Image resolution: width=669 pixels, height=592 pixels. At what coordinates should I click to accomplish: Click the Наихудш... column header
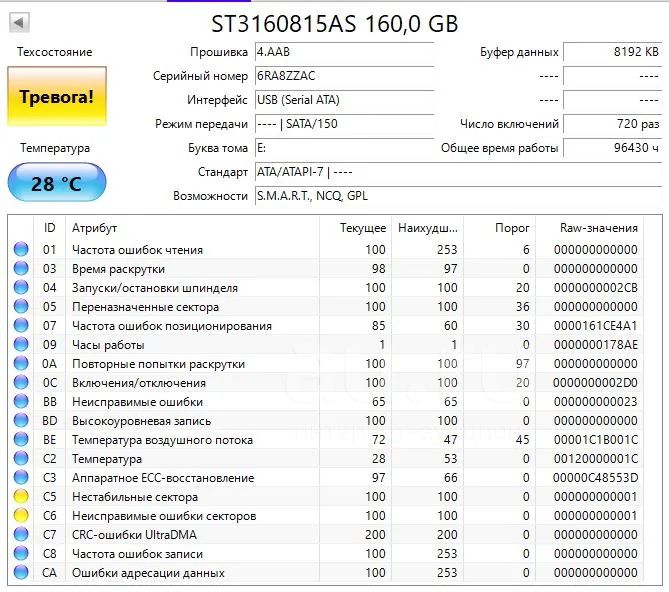coord(428,228)
